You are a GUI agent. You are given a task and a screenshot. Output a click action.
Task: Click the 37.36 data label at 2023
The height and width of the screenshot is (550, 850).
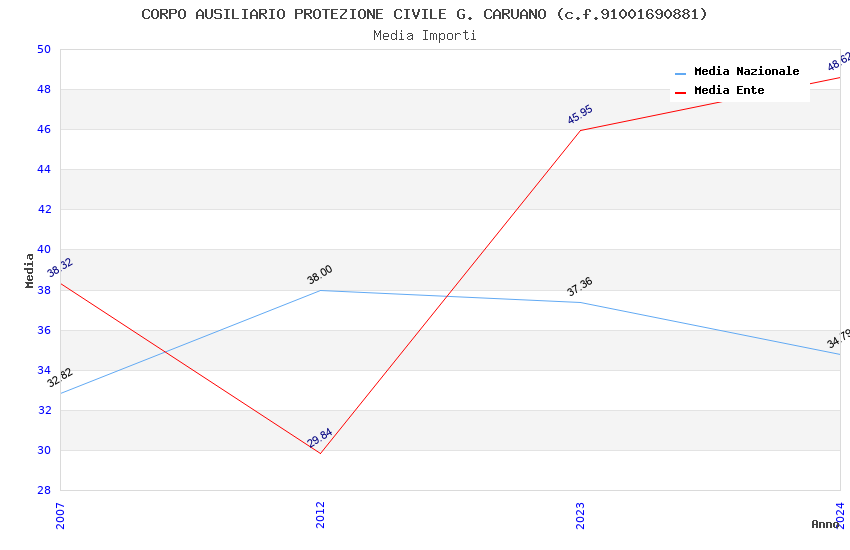[580, 287]
